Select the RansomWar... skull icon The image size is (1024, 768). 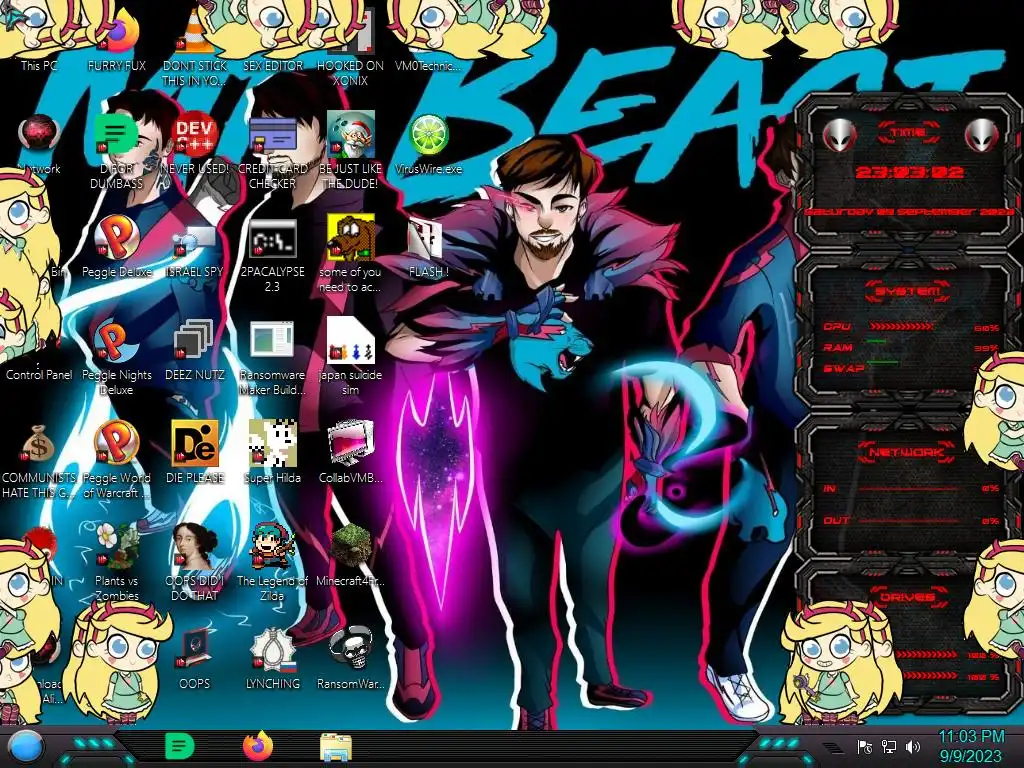coord(351,648)
